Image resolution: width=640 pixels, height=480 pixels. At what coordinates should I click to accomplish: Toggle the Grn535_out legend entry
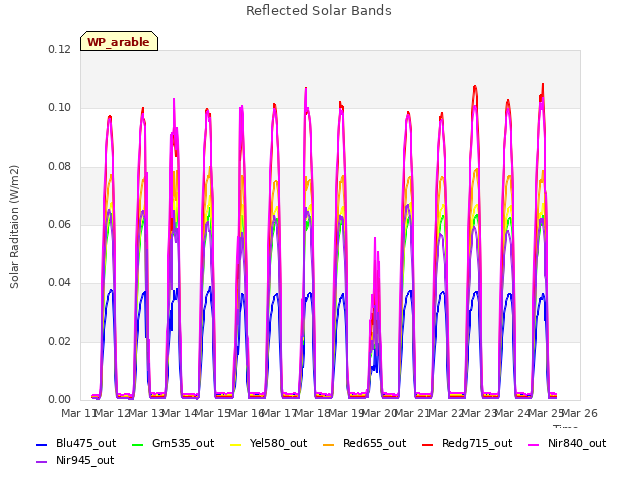coord(173,444)
